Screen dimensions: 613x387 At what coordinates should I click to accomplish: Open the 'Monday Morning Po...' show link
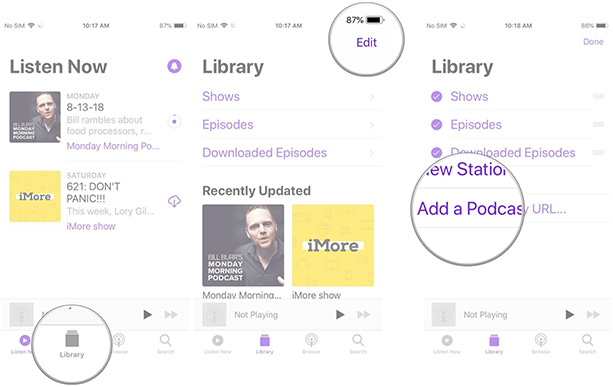click(x=113, y=146)
